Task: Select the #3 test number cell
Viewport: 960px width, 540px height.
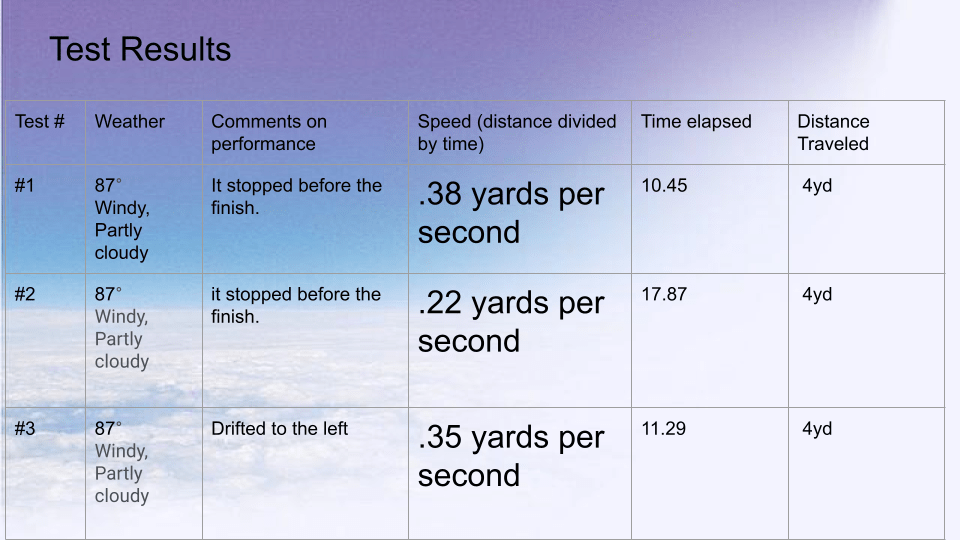Action: pos(45,473)
